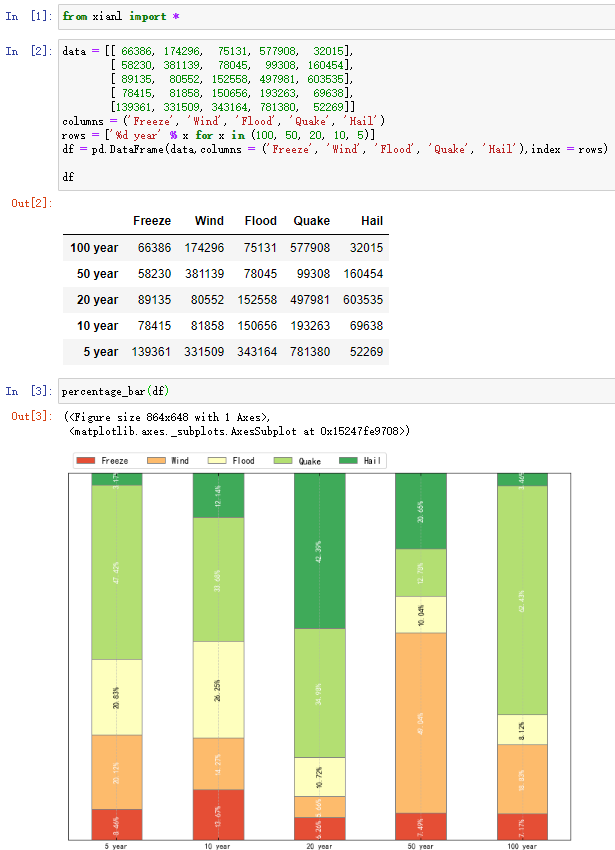This screenshot has height=850, width=615.
Task: Click the 47.42% Quake segment of 5 year bar
Action: point(117,572)
